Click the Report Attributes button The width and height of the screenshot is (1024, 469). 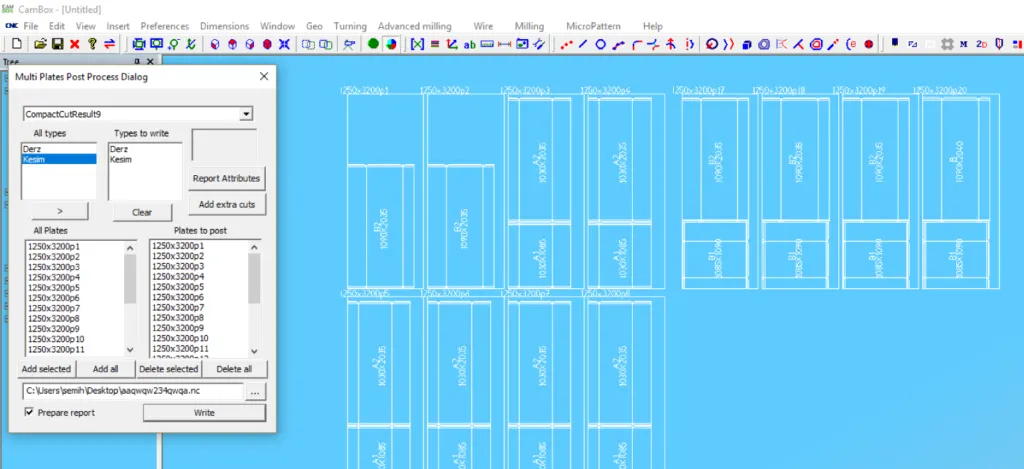[x=227, y=178]
